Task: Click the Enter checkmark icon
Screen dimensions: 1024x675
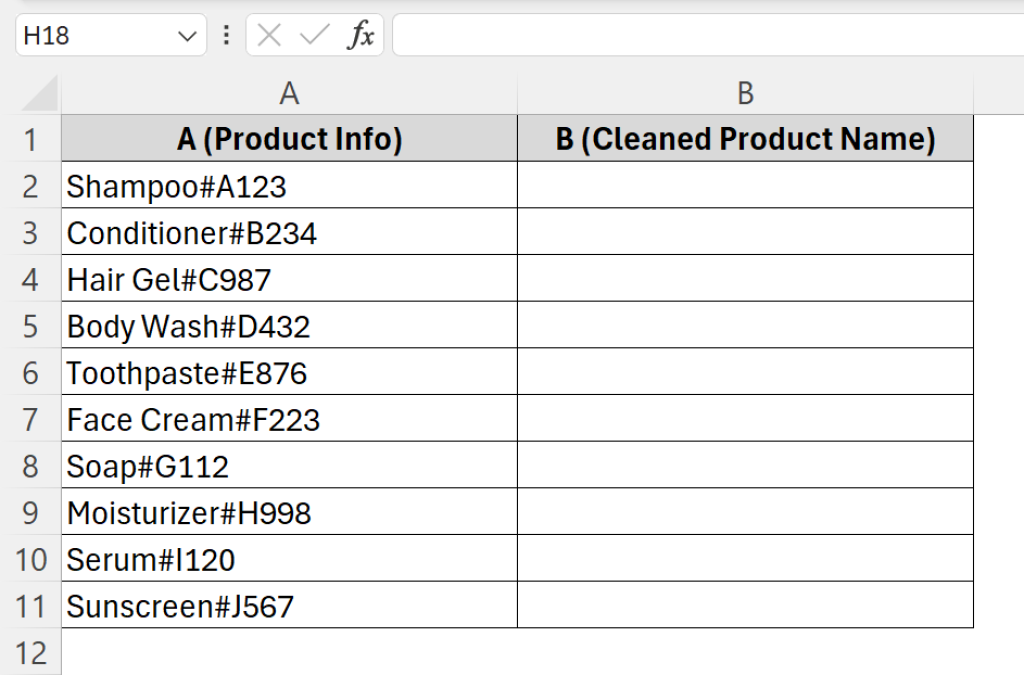Action: [x=312, y=33]
